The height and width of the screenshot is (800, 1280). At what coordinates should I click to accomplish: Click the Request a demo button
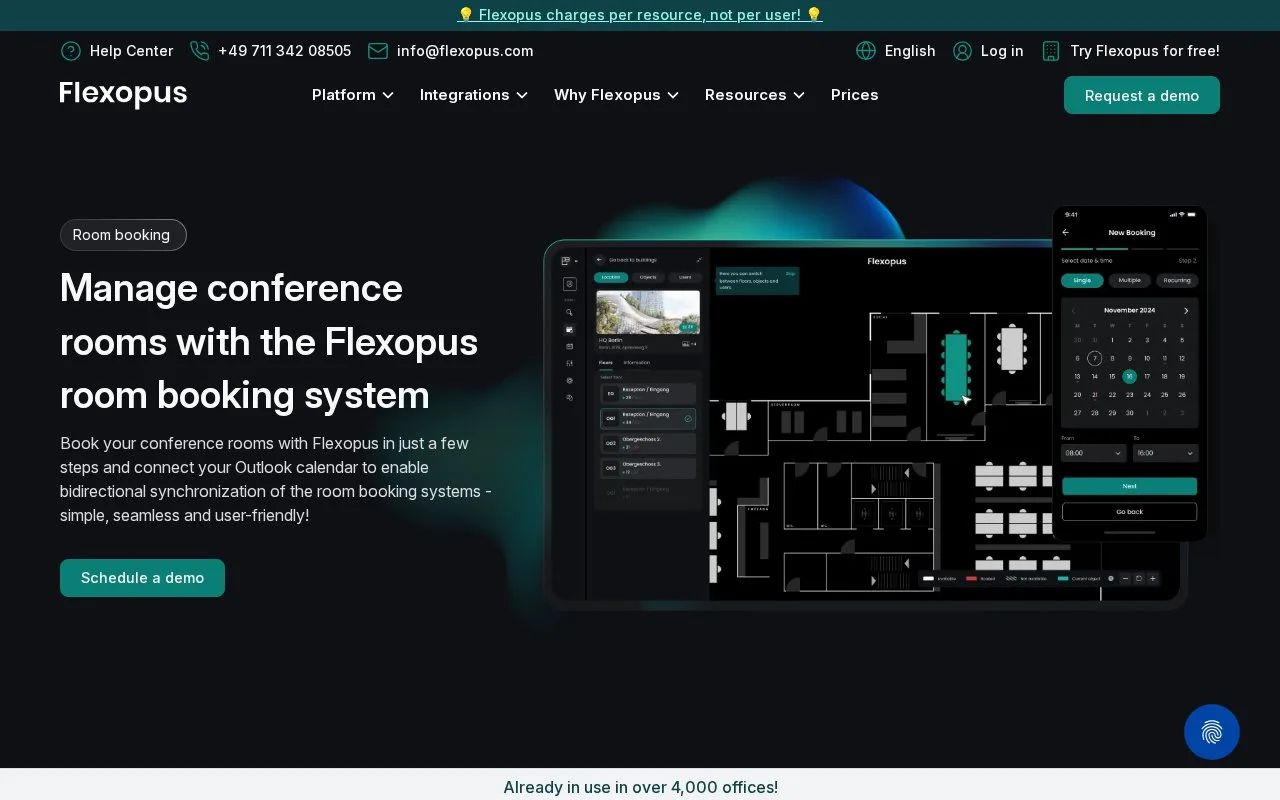point(1142,95)
